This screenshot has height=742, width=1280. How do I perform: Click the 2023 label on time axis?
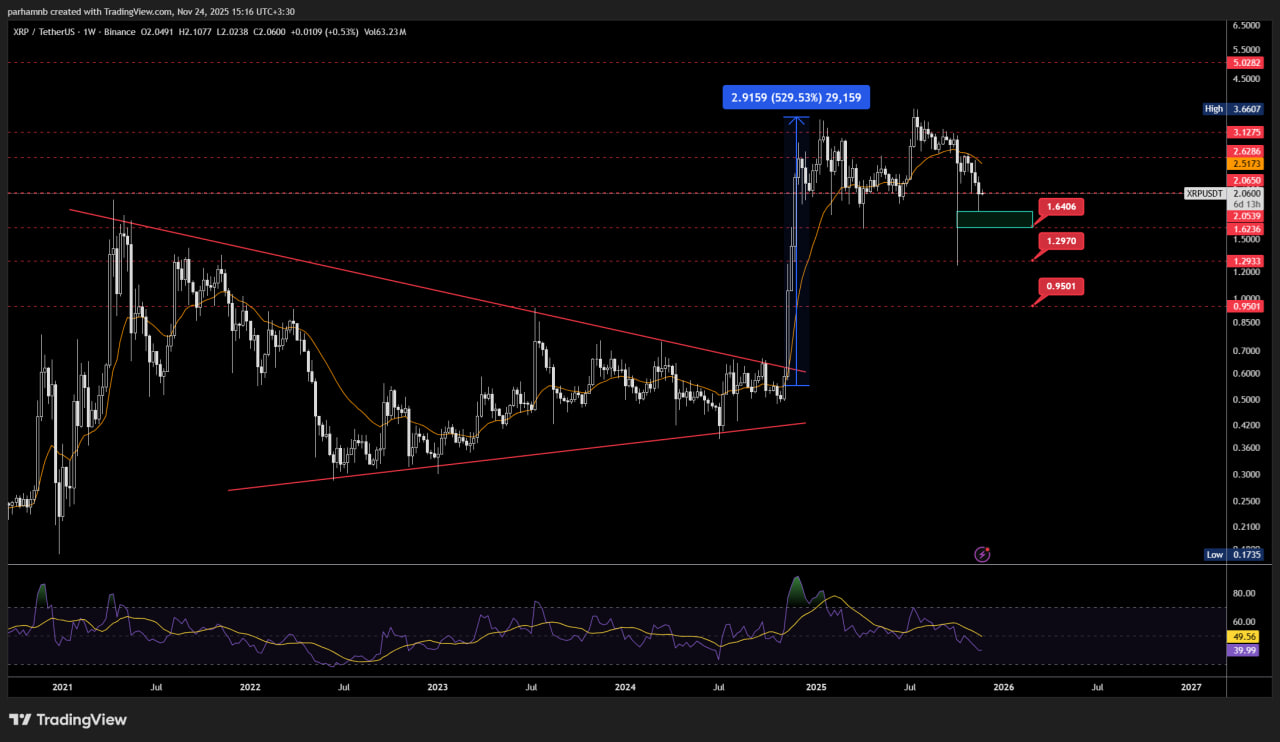[437, 688]
